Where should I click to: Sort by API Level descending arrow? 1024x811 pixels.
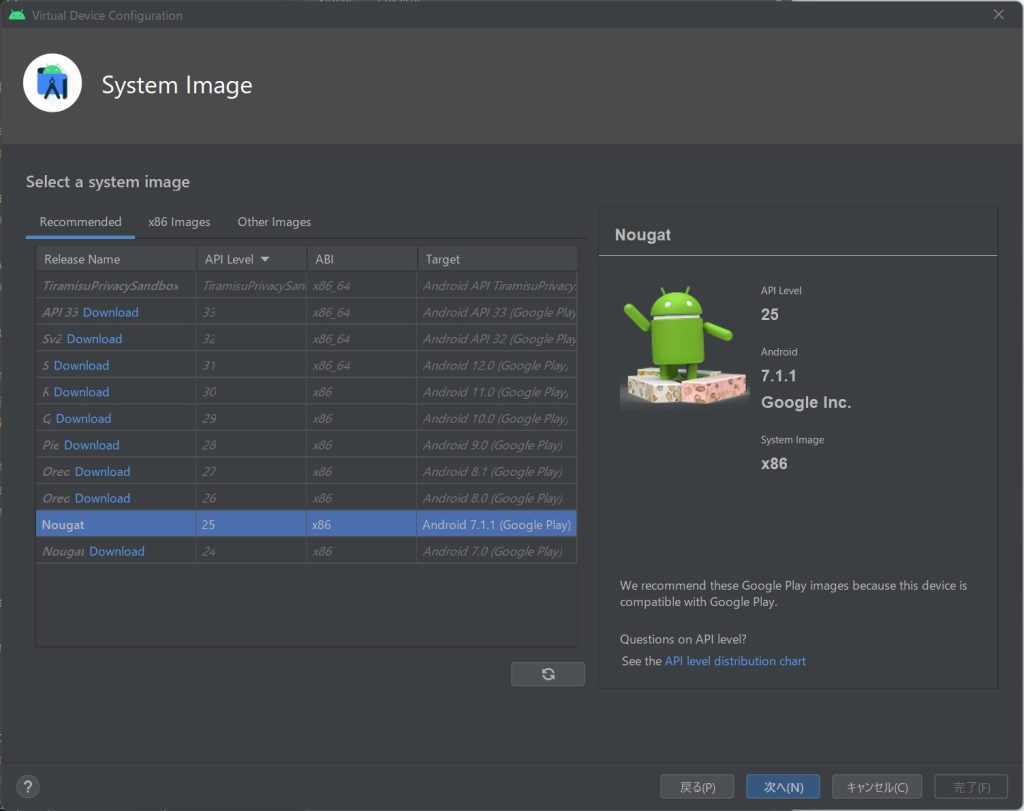click(x=265, y=259)
